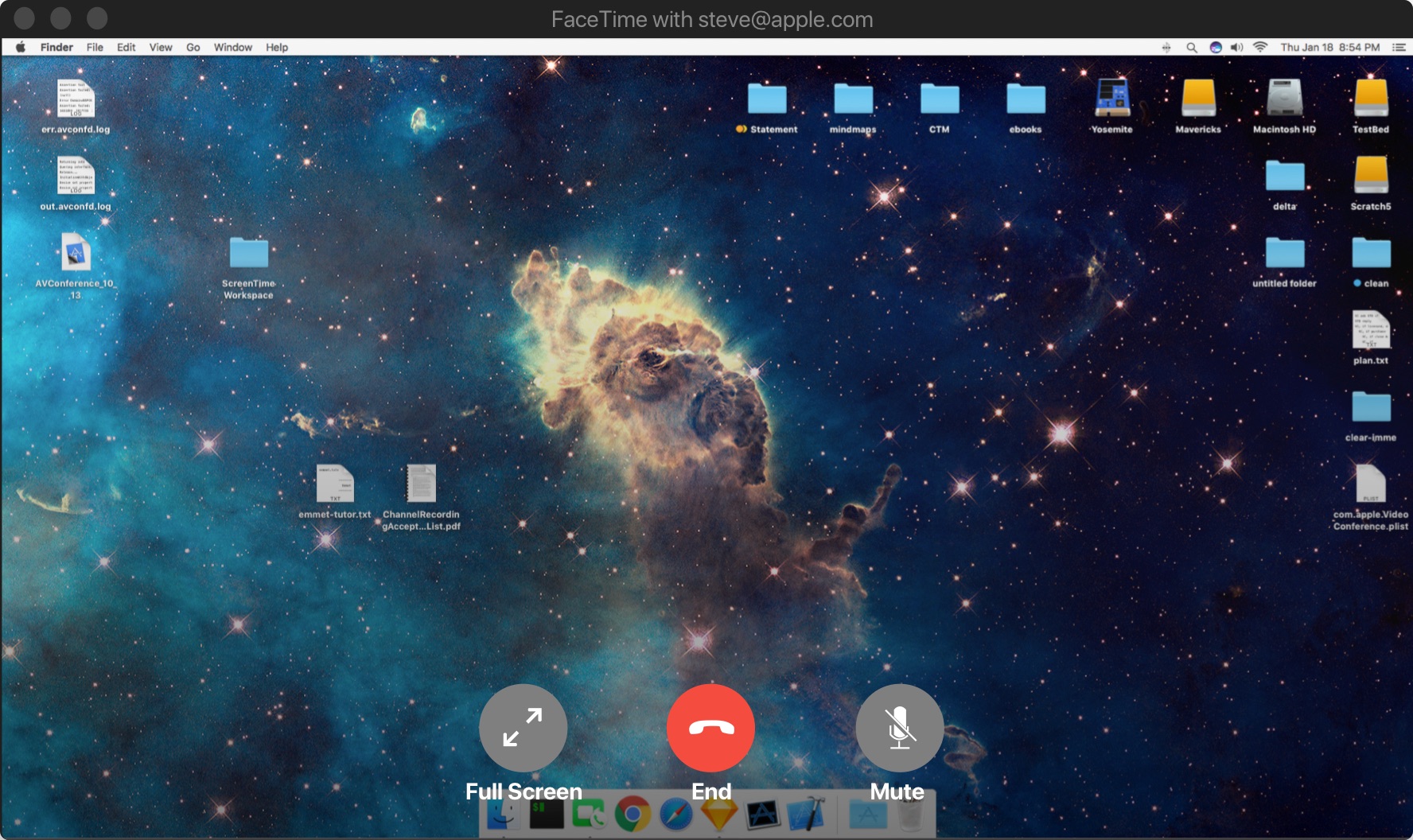Open the View menu
The width and height of the screenshot is (1413, 840).
[x=161, y=47]
